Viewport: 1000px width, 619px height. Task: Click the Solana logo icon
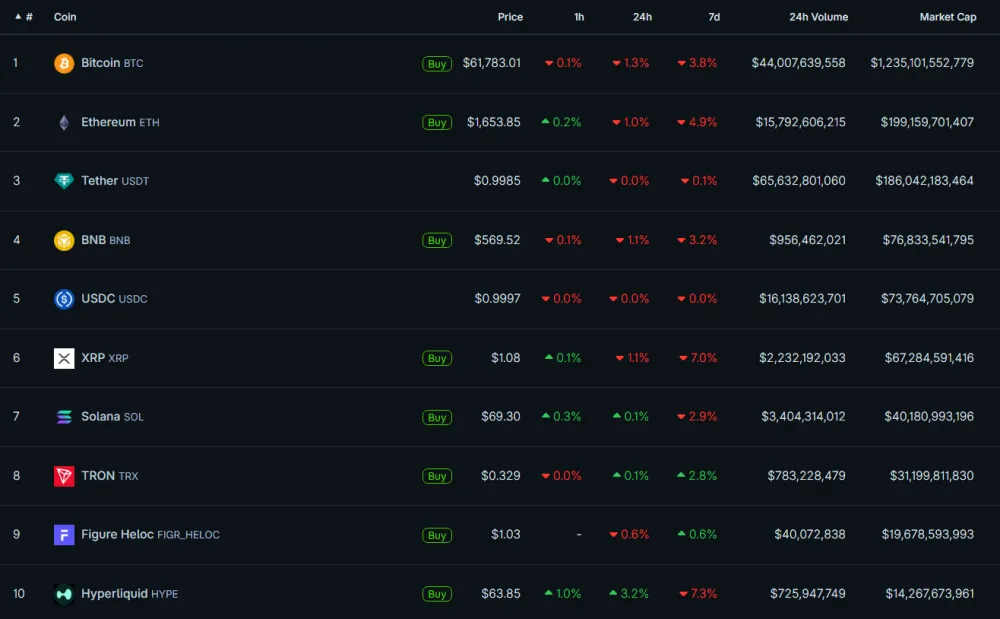pos(64,417)
